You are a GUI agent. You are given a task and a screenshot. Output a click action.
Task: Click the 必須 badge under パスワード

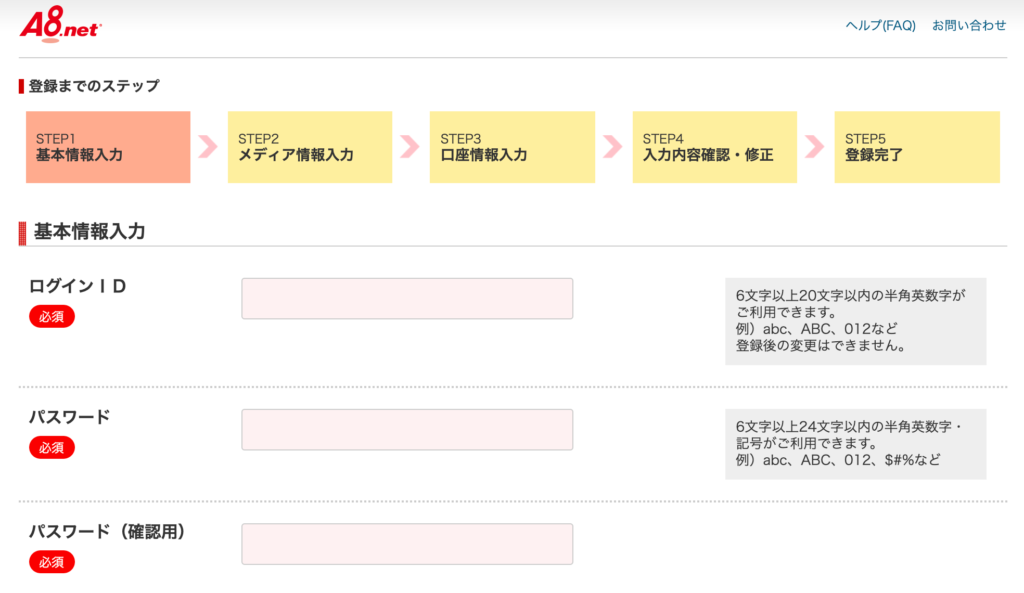(51, 448)
